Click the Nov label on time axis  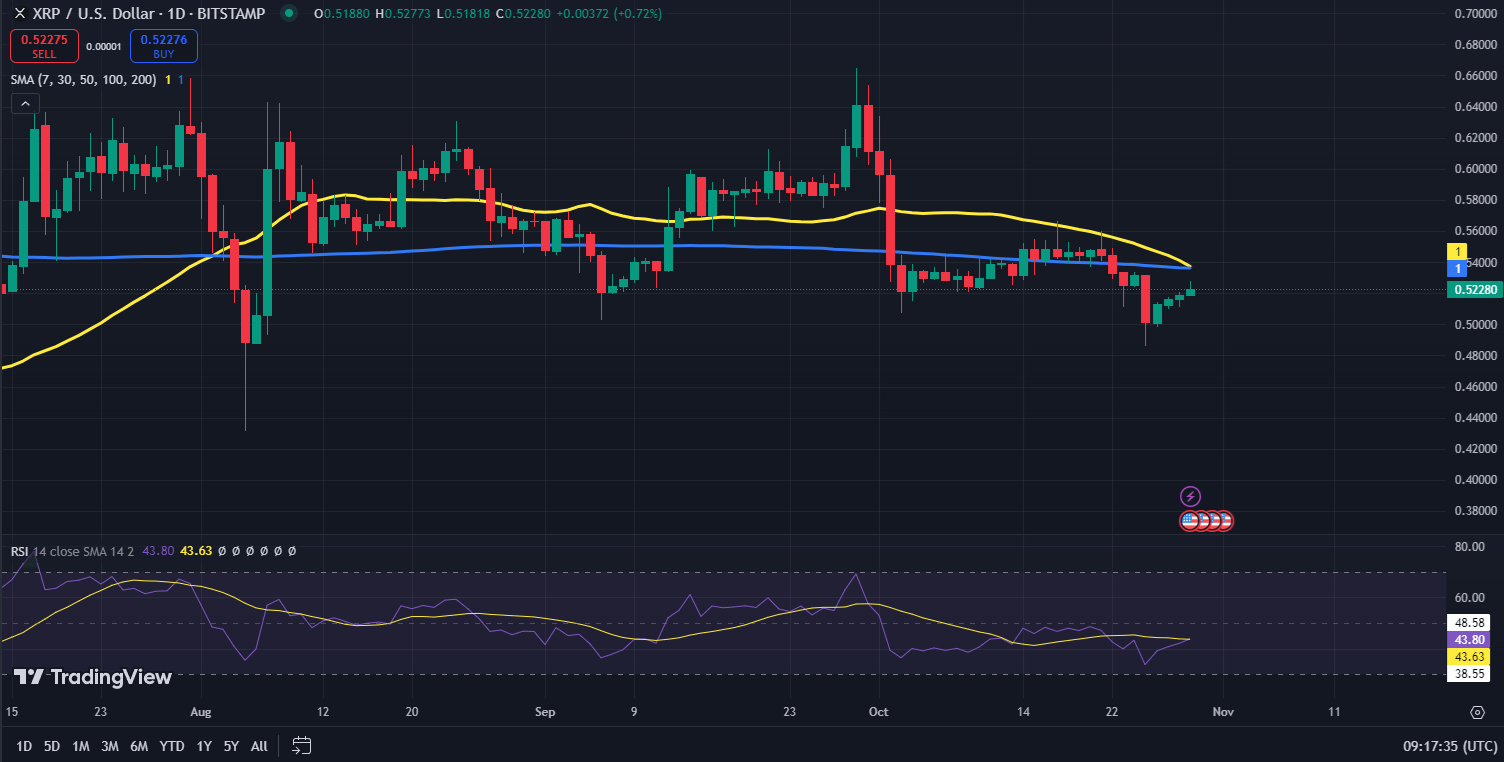[1222, 712]
